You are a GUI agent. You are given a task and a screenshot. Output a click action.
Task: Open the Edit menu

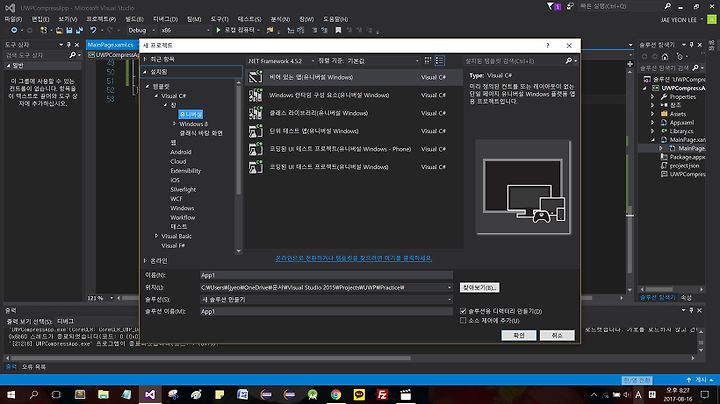(40, 19)
